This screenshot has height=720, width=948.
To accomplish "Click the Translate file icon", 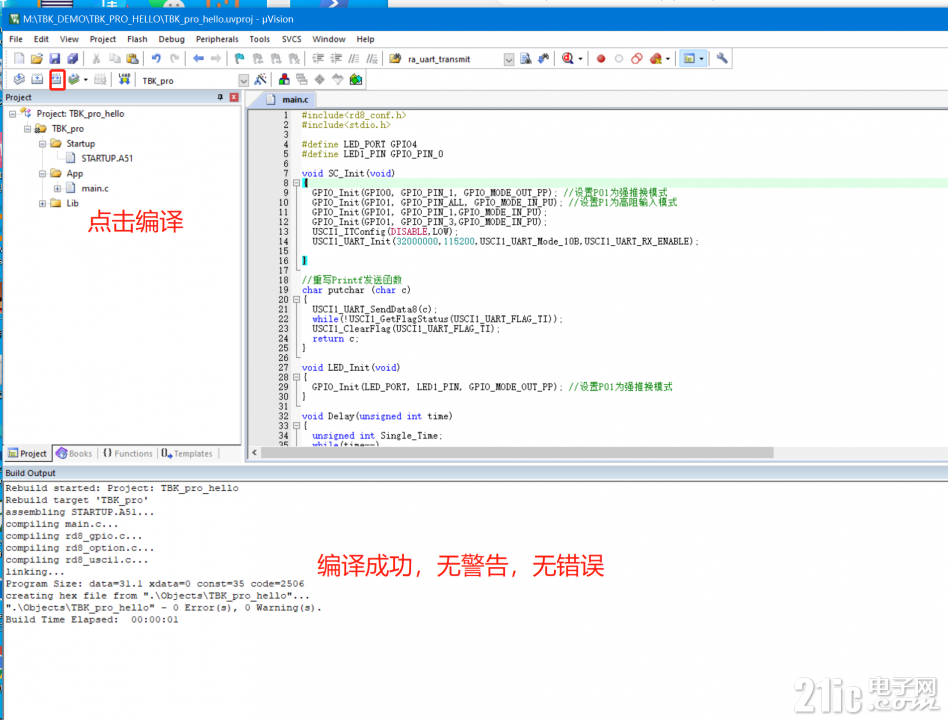I will coord(19,79).
